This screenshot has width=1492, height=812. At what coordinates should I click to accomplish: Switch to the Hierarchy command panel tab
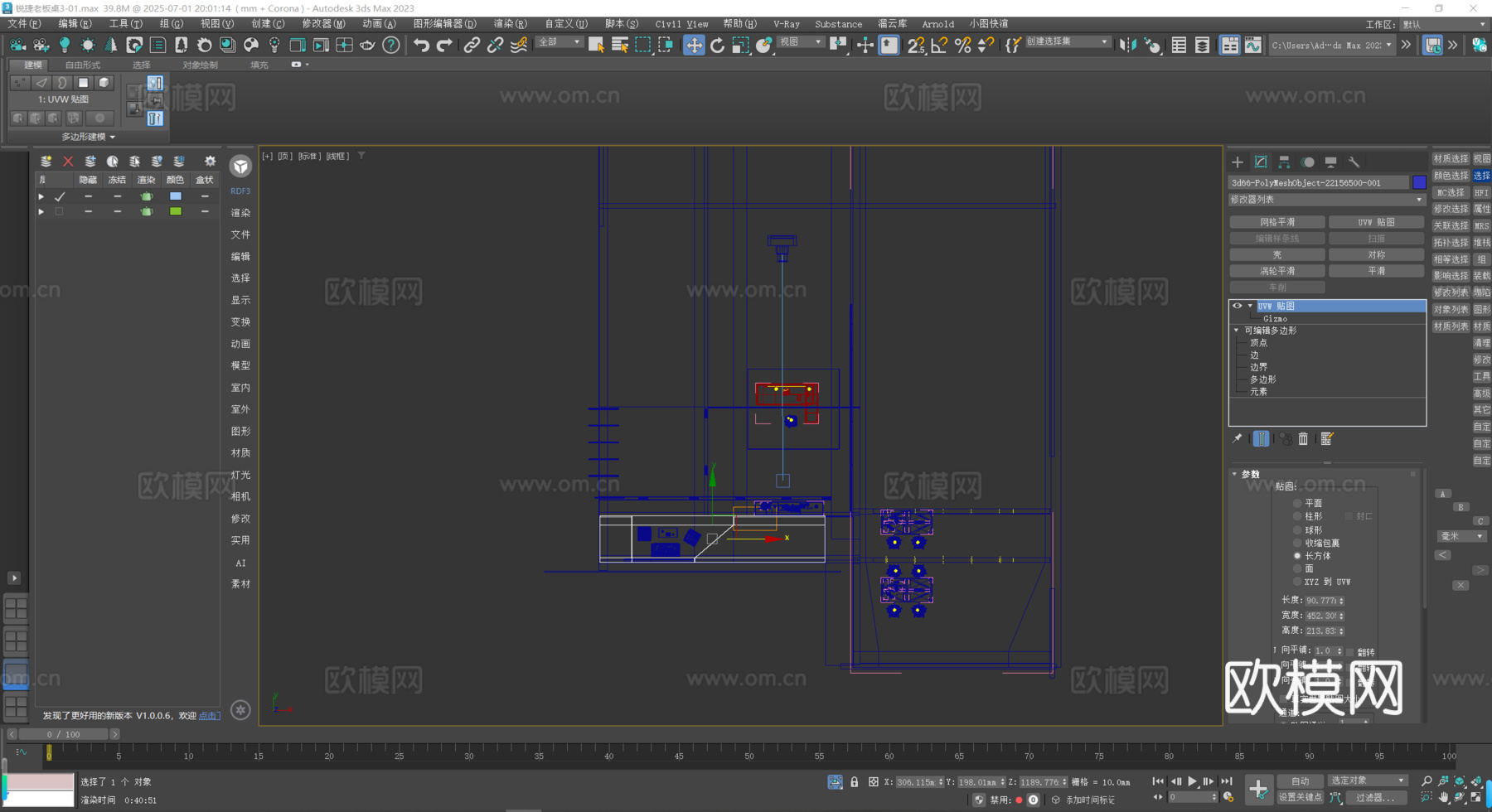click(x=1284, y=162)
